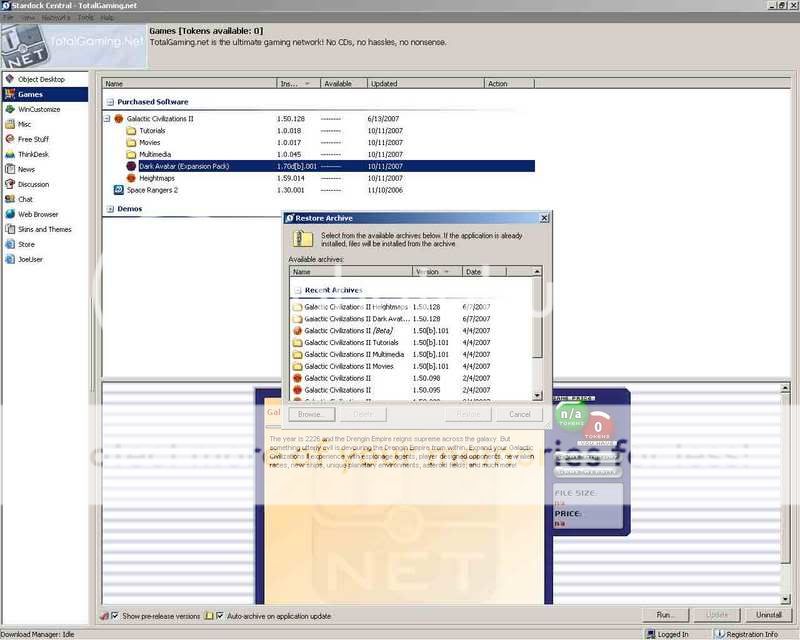Collapse the Purchased Software group
800x640 pixels.
pos(110,102)
